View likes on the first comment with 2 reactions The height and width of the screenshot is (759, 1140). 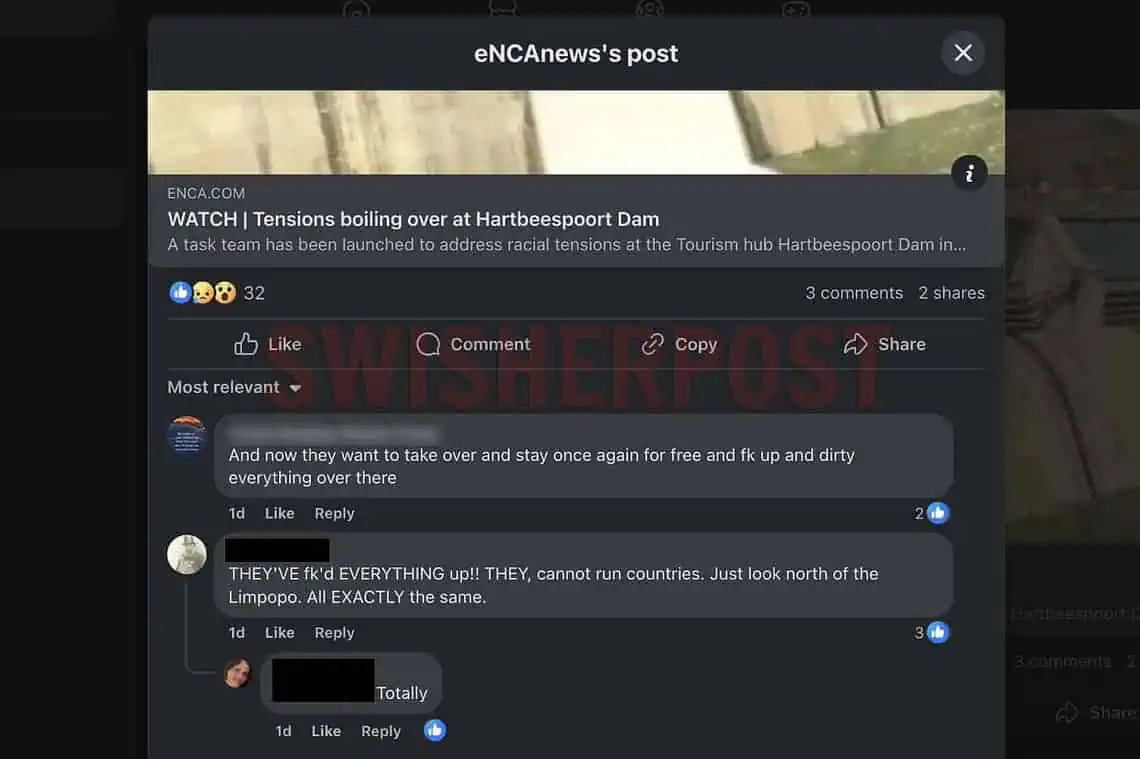tap(931, 513)
